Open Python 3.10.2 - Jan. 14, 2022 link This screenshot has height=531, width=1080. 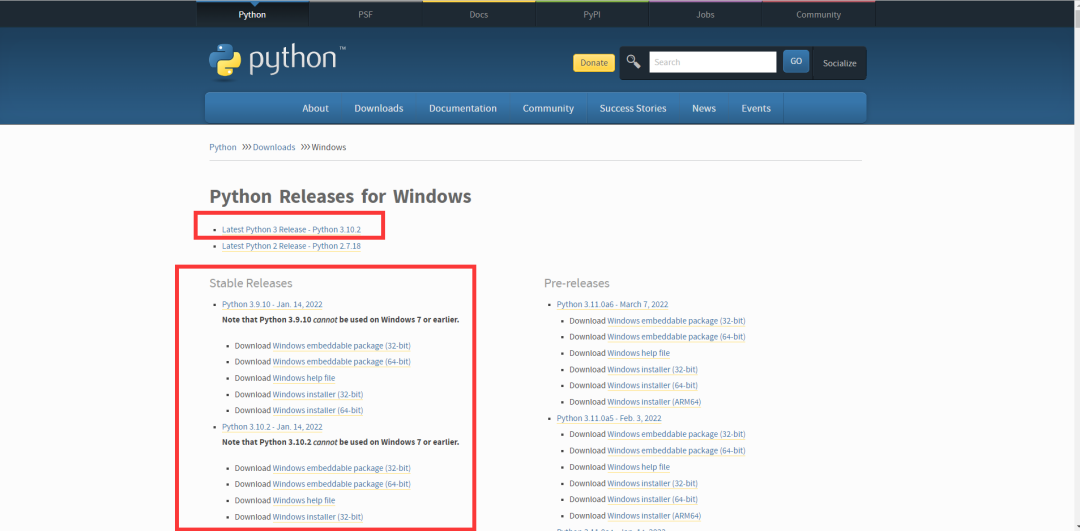coord(272,427)
